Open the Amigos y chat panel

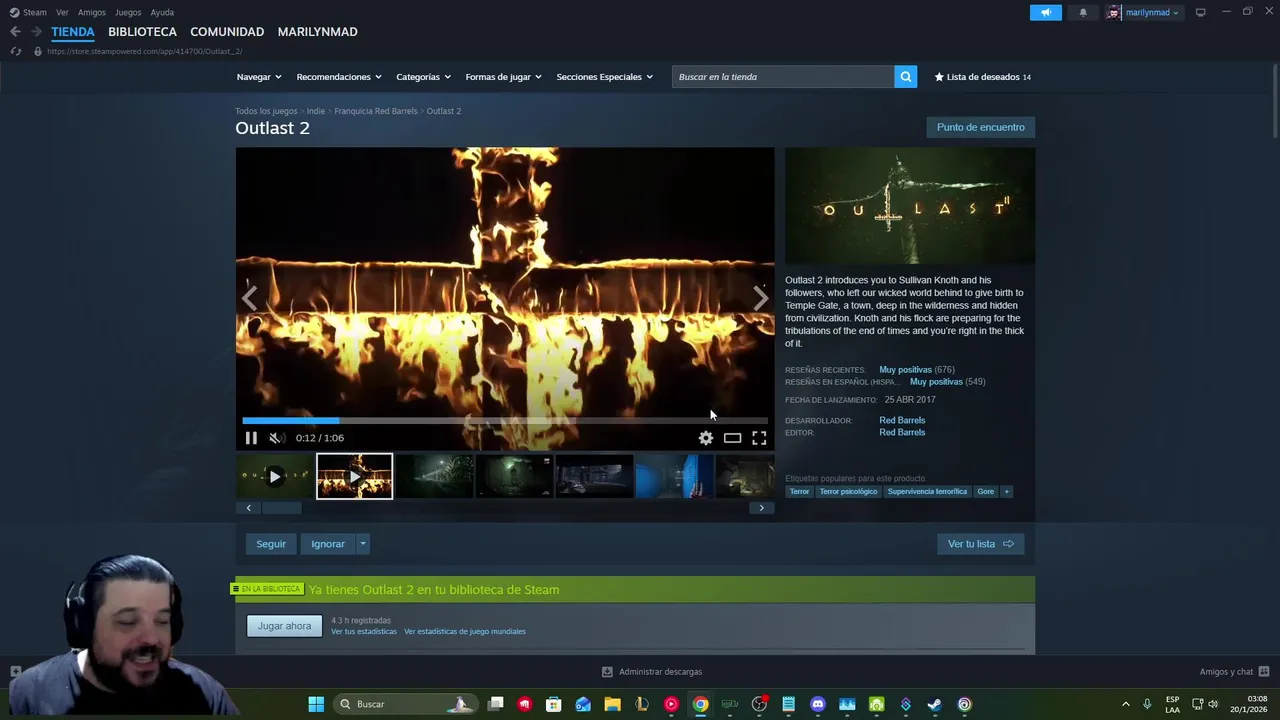pyautogui.click(x=1234, y=672)
